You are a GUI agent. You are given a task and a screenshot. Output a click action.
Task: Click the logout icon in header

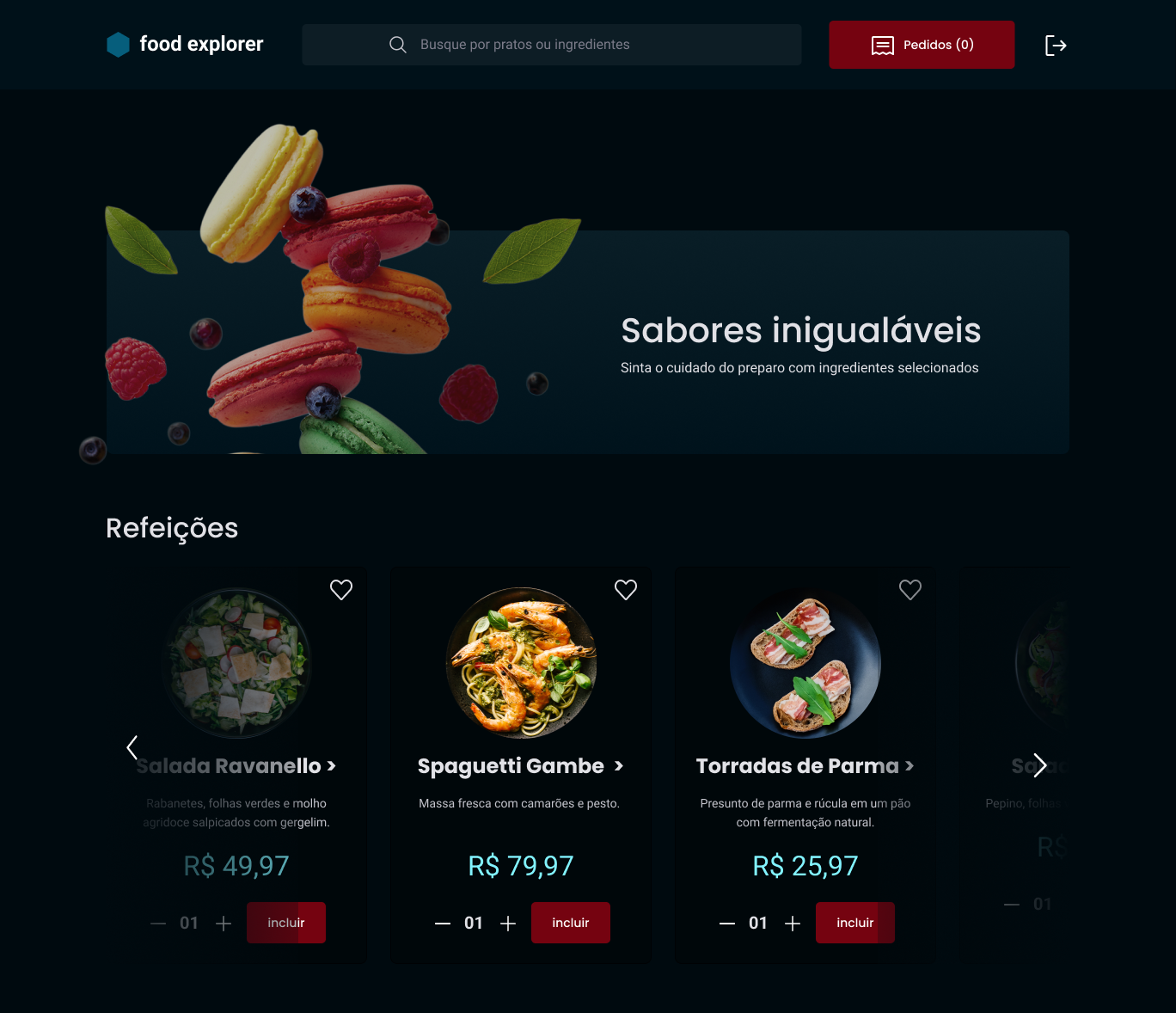(x=1056, y=45)
